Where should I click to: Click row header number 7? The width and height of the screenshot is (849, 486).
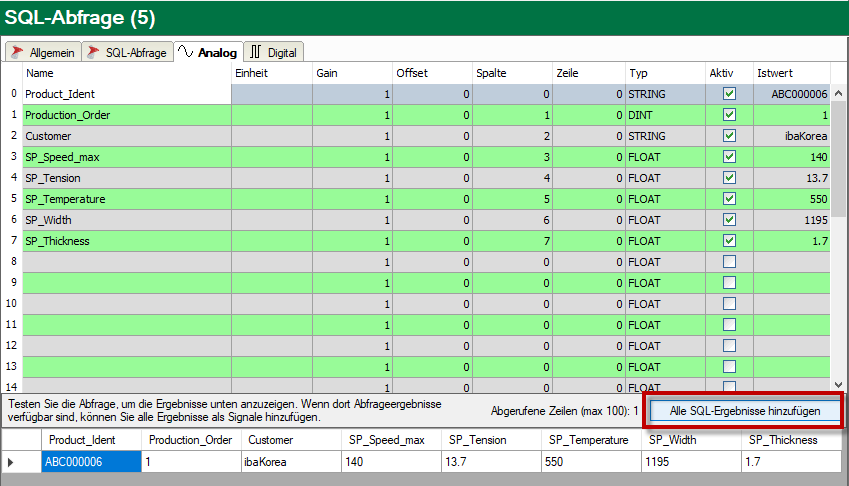pos(14,240)
